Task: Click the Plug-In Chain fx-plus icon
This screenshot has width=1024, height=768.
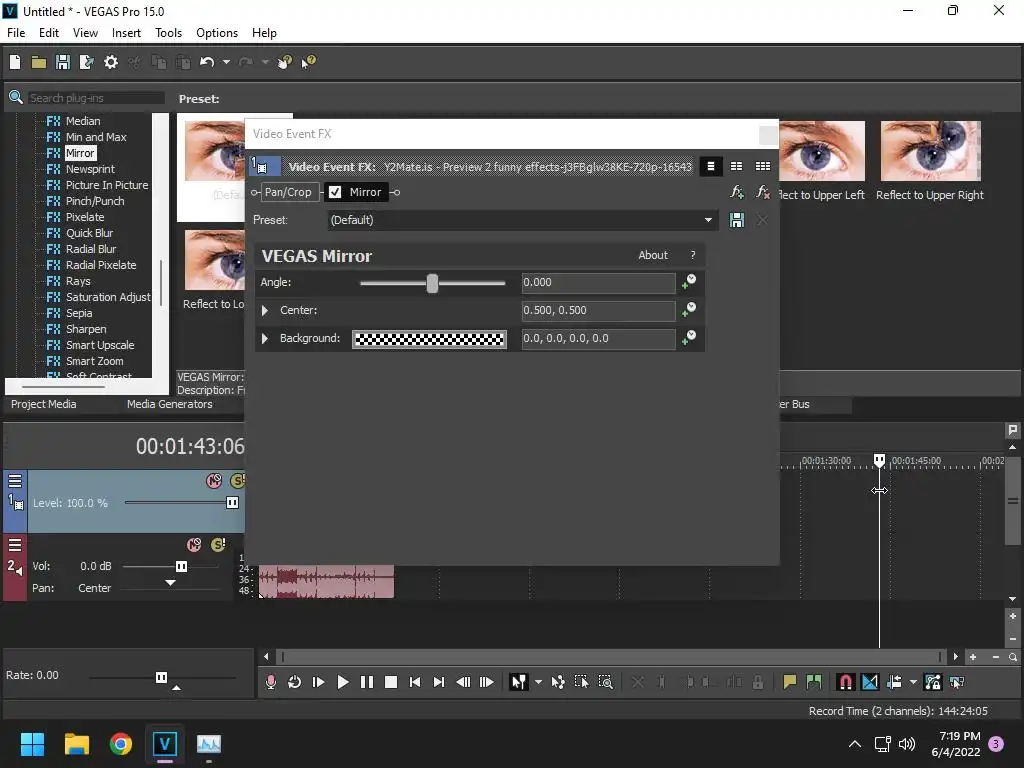Action: coord(737,192)
